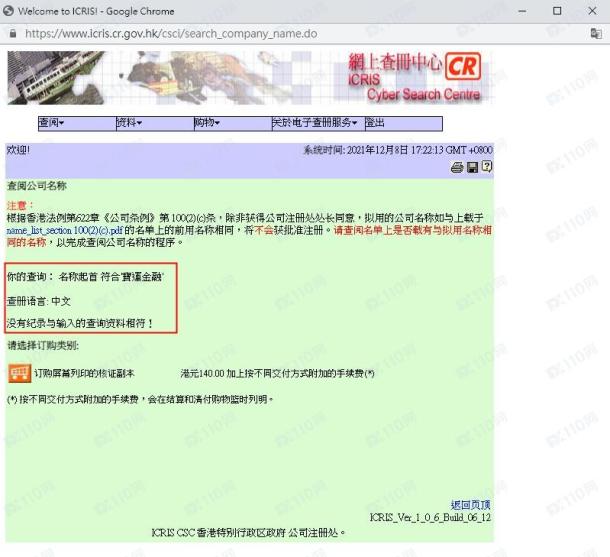The height and width of the screenshot is (557, 610).
Task: Click the 欢迎! greeting text
Action: point(18,150)
